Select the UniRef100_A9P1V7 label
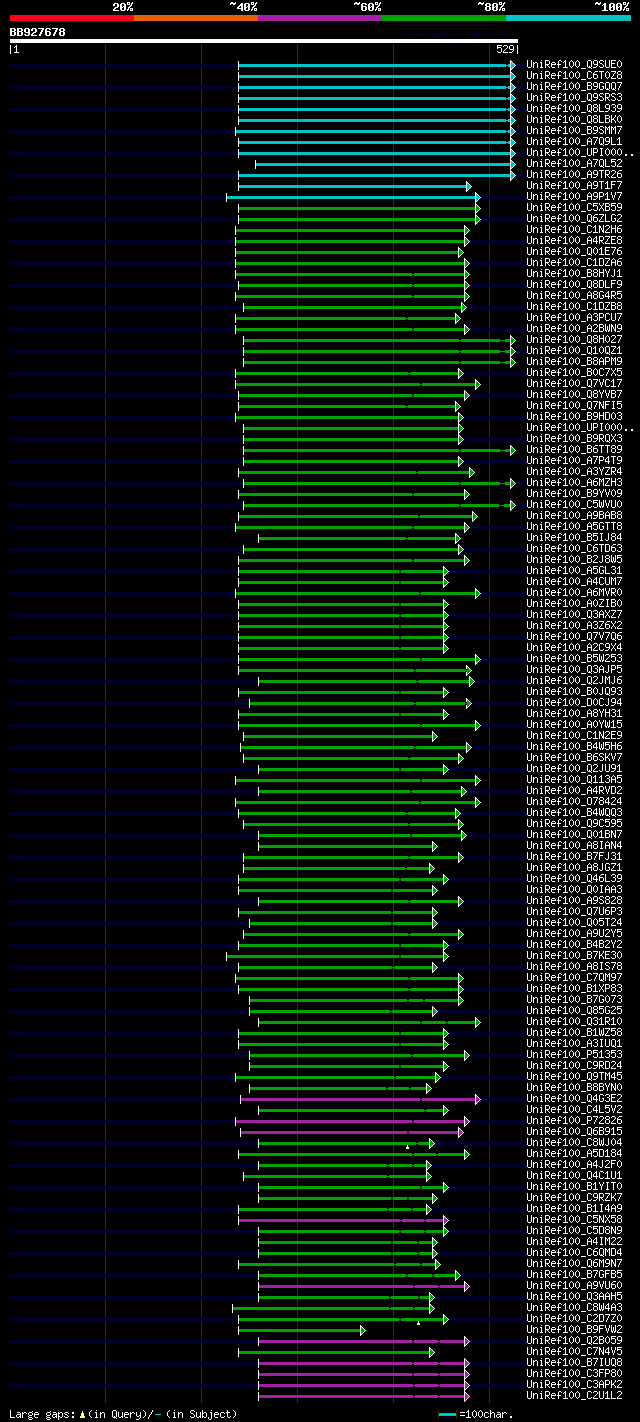 [x=574, y=197]
